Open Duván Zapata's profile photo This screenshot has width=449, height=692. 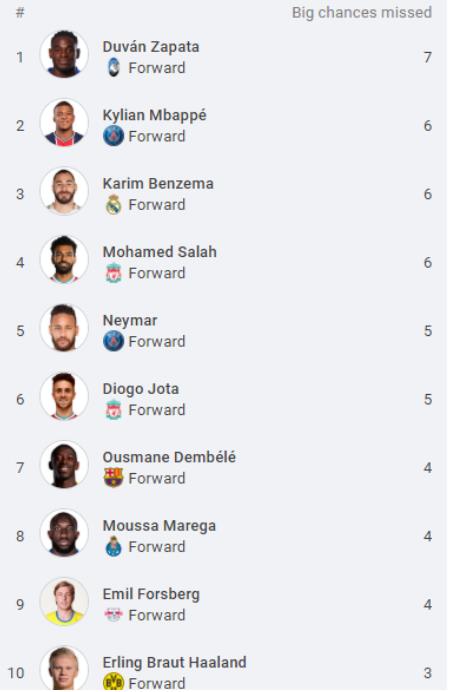coord(64,54)
